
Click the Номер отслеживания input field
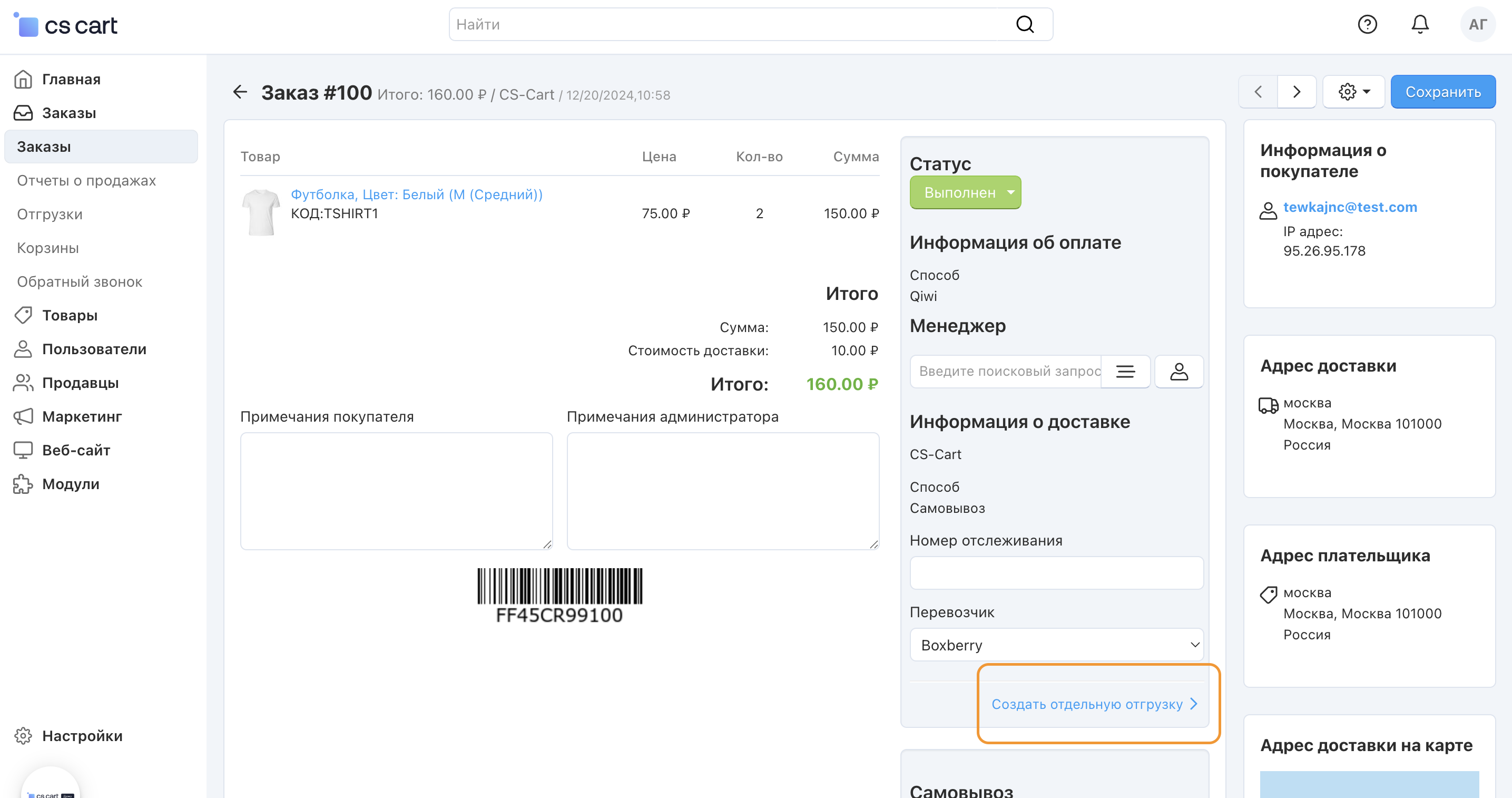pos(1056,572)
